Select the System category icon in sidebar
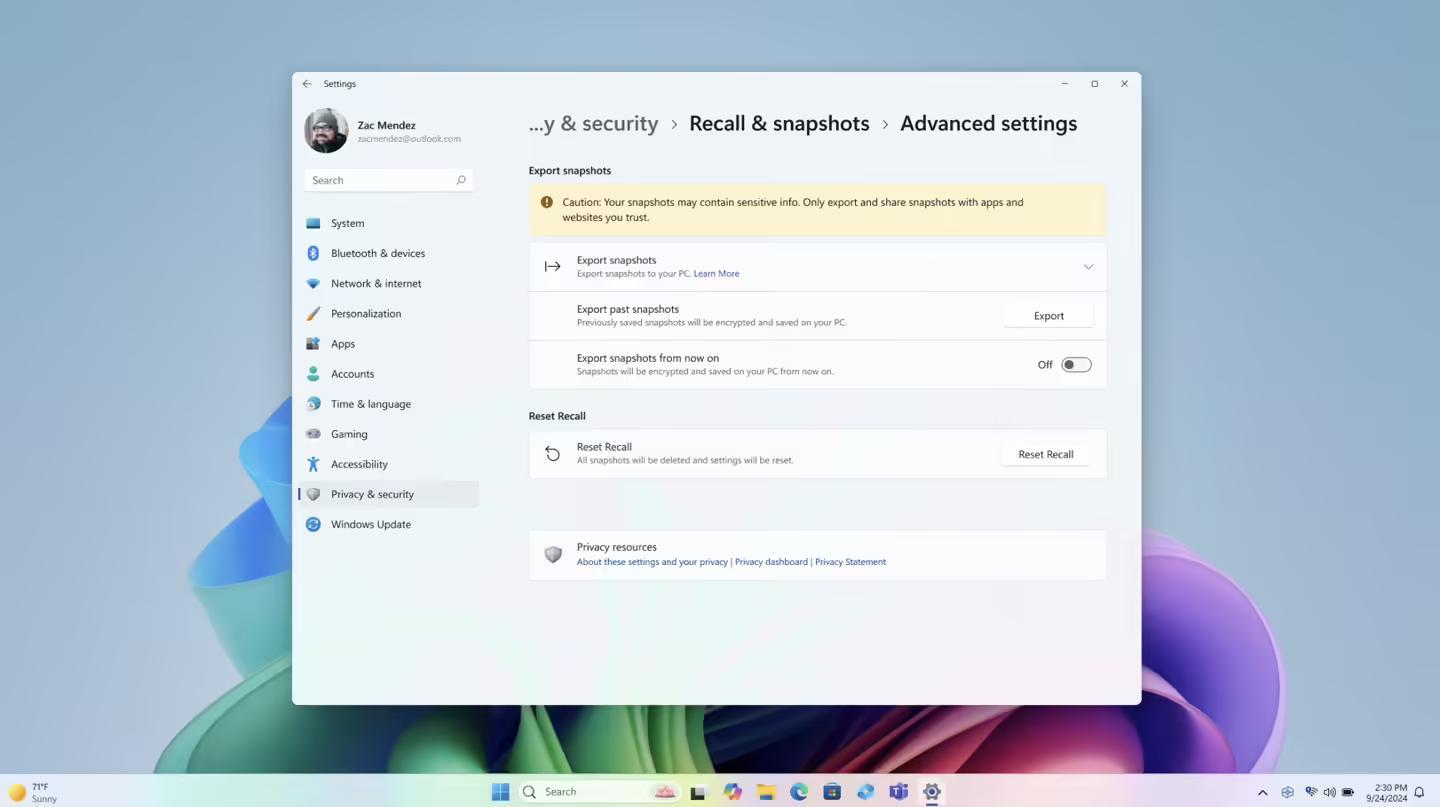The image size is (1440, 807). [314, 223]
